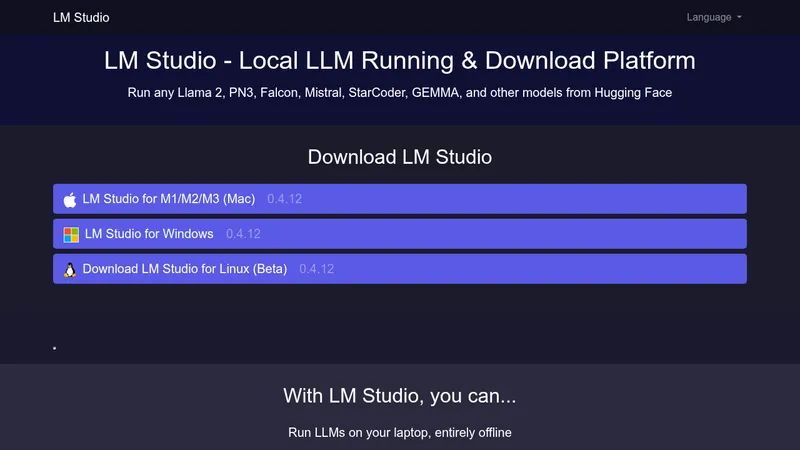Click the 'Download LM Studio' heading

pos(399,157)
